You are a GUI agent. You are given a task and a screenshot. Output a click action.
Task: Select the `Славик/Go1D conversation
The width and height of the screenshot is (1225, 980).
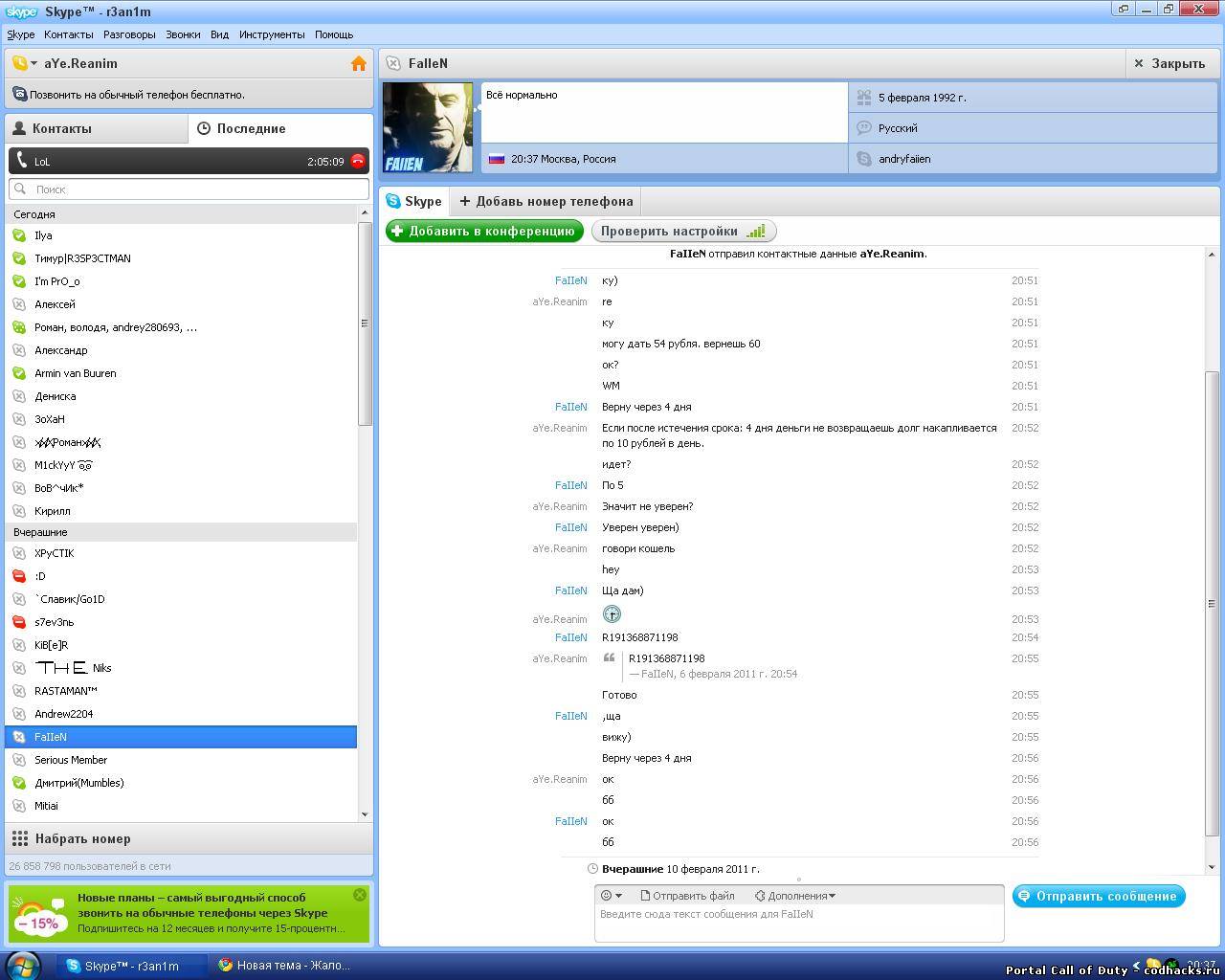click(x=182, y=599)
